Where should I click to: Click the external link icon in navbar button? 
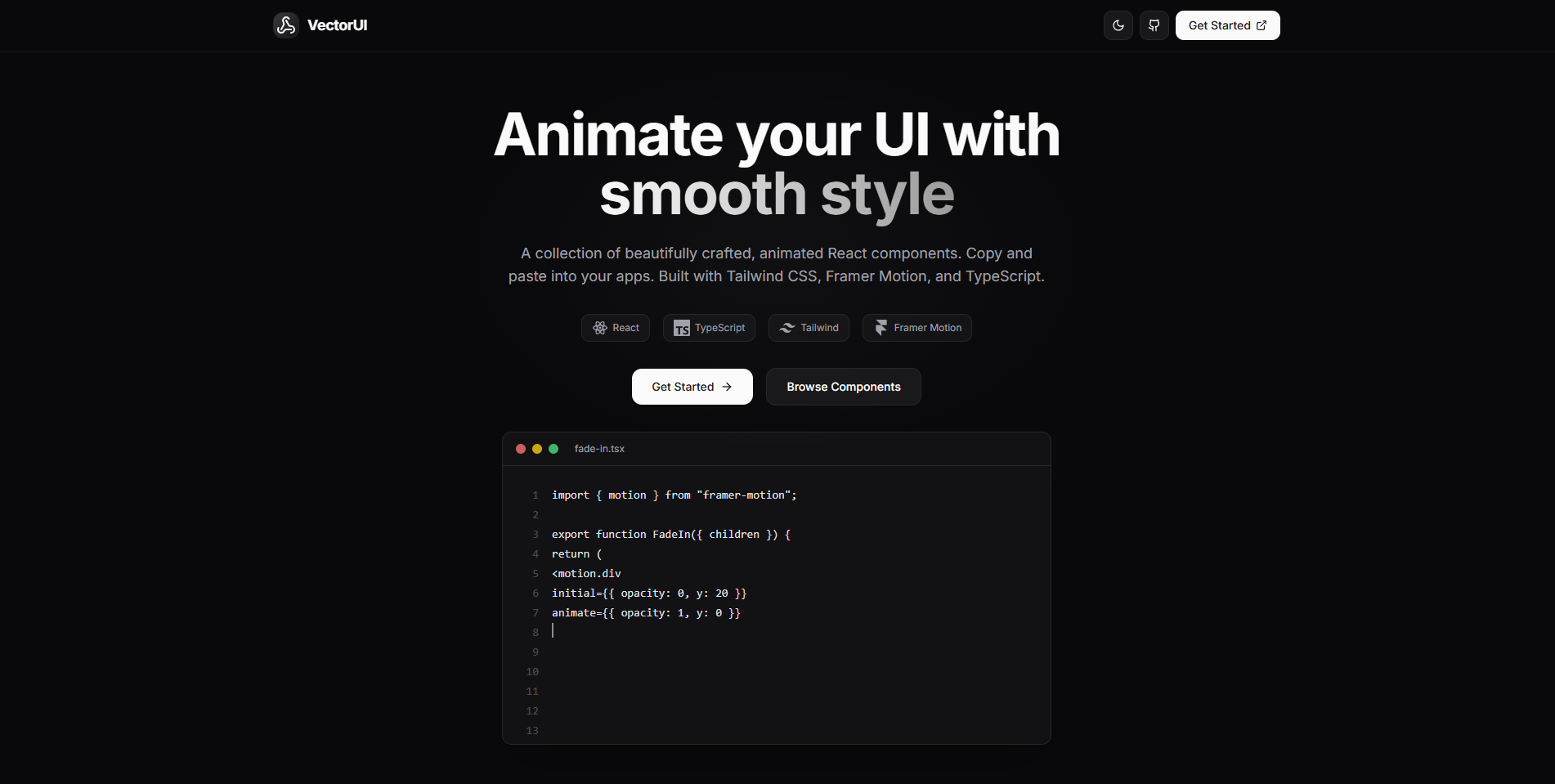pyautogui.click(x=1261, y=25)
